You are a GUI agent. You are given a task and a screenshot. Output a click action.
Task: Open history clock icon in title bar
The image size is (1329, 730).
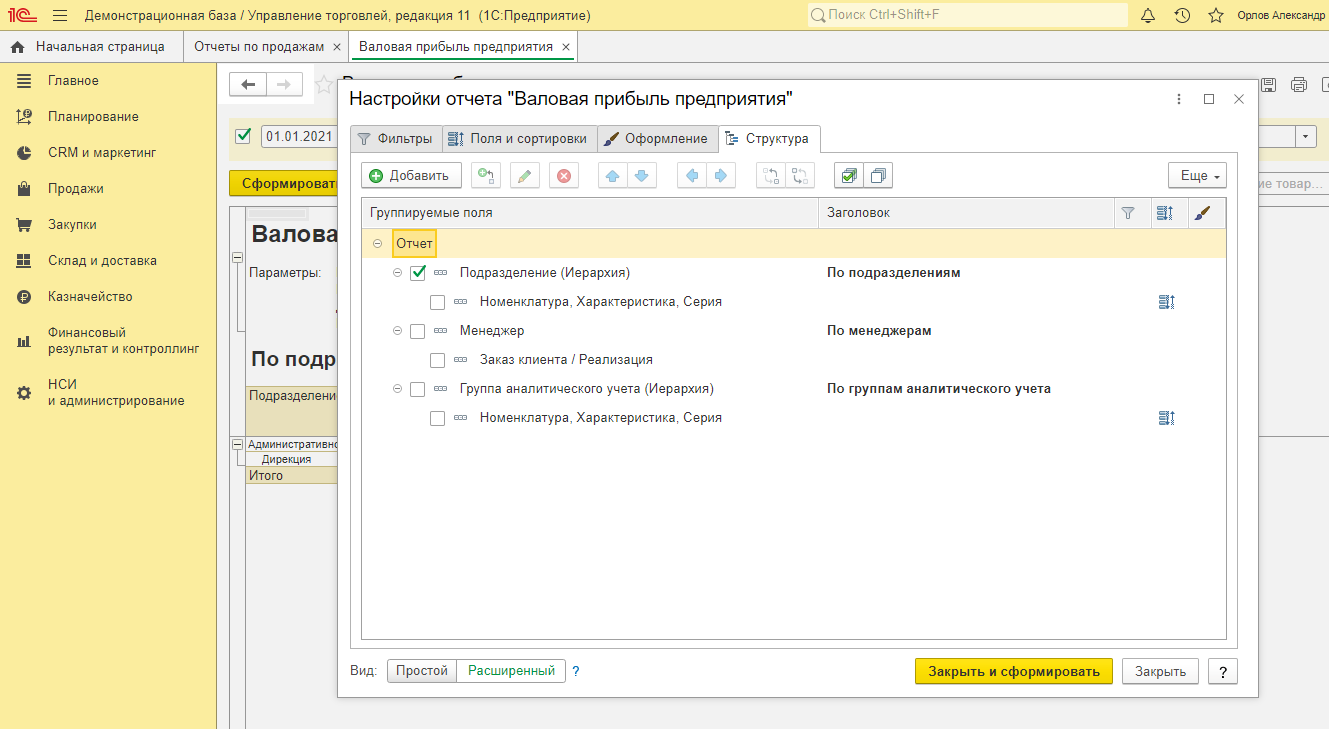[x=1182, y=15]
